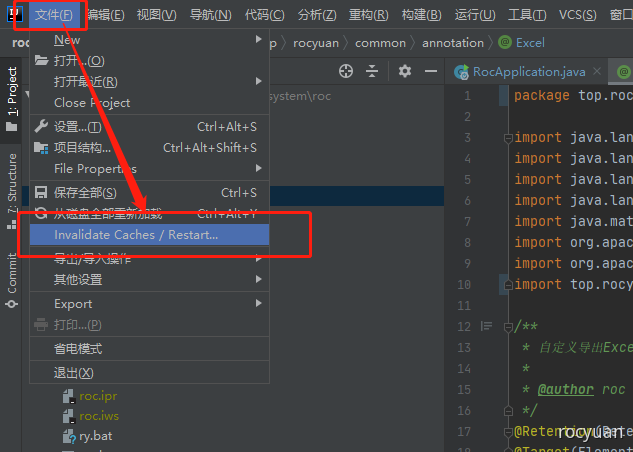This screenshot has height=452, width=633.
Task: Click the @author tag in comment
Action: click(565, 389)
